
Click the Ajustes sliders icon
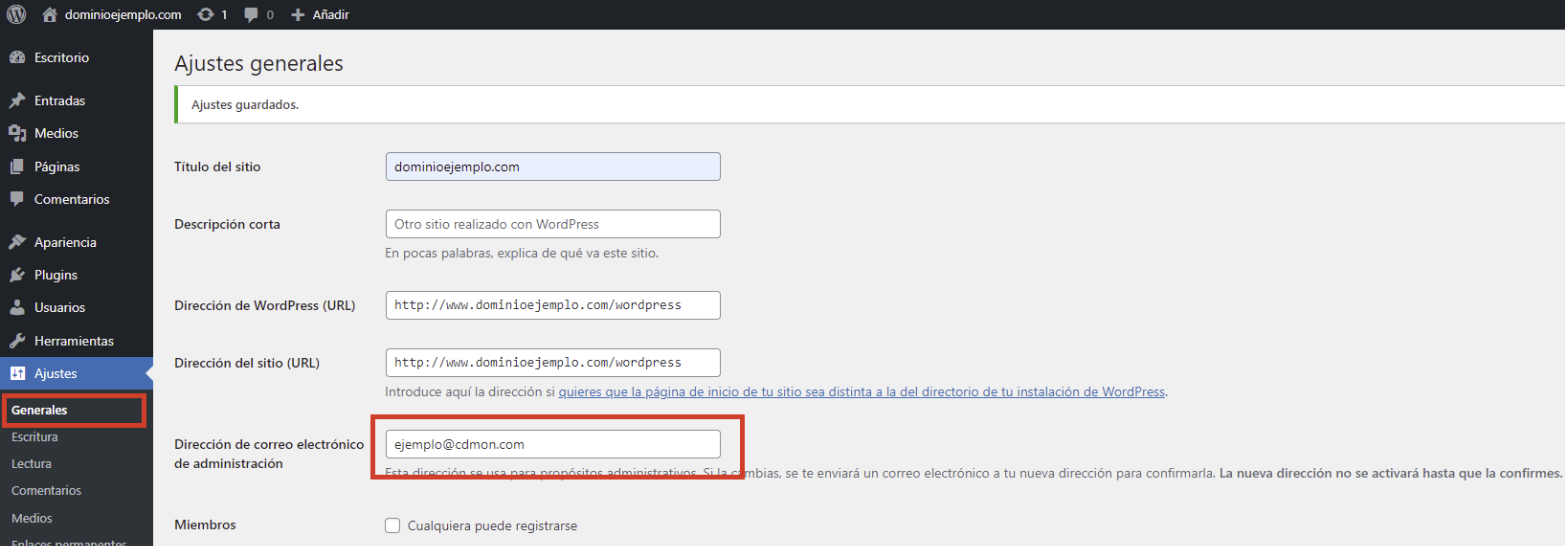click(17, 374)
